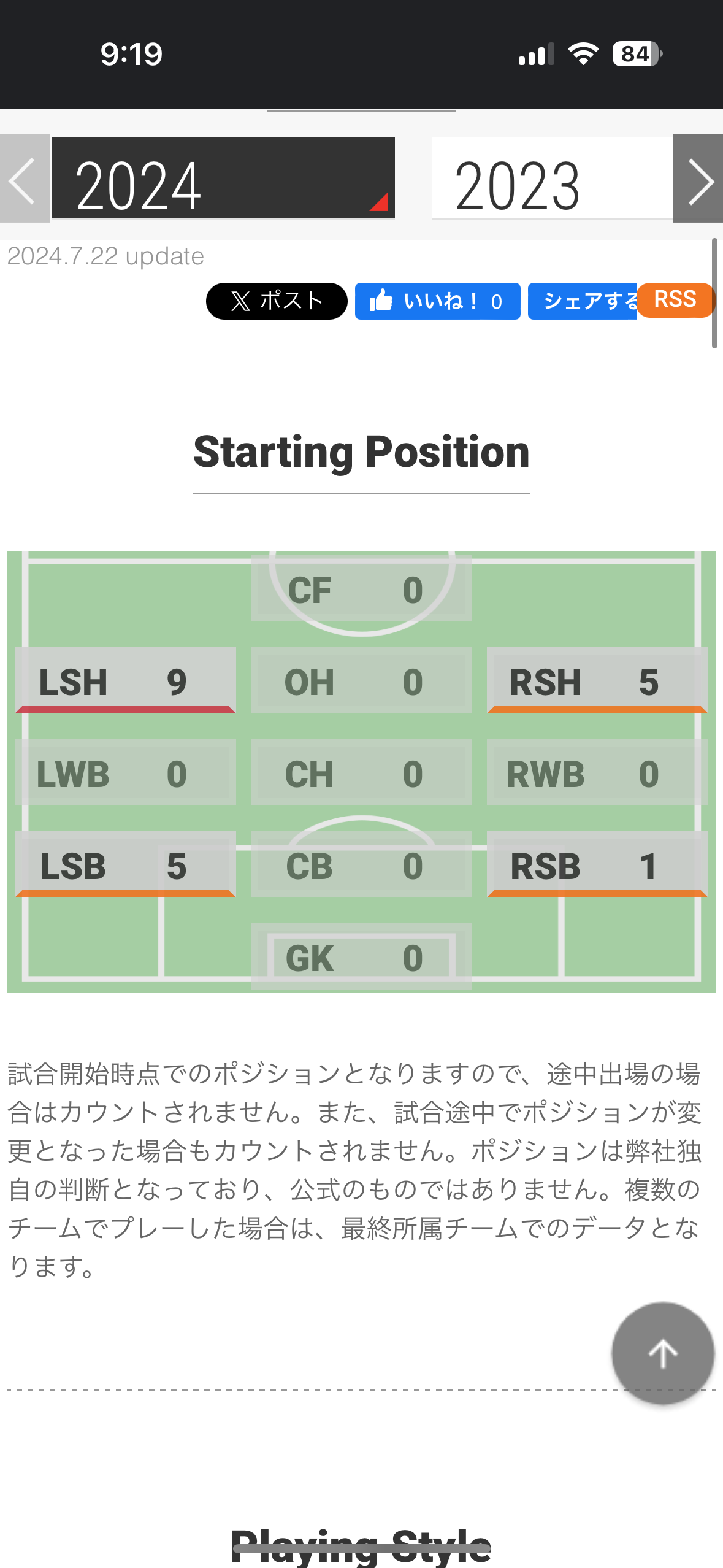Select the RSH position cell
The height and width of the screenshot is (1568, 723).
coord(597,680)
